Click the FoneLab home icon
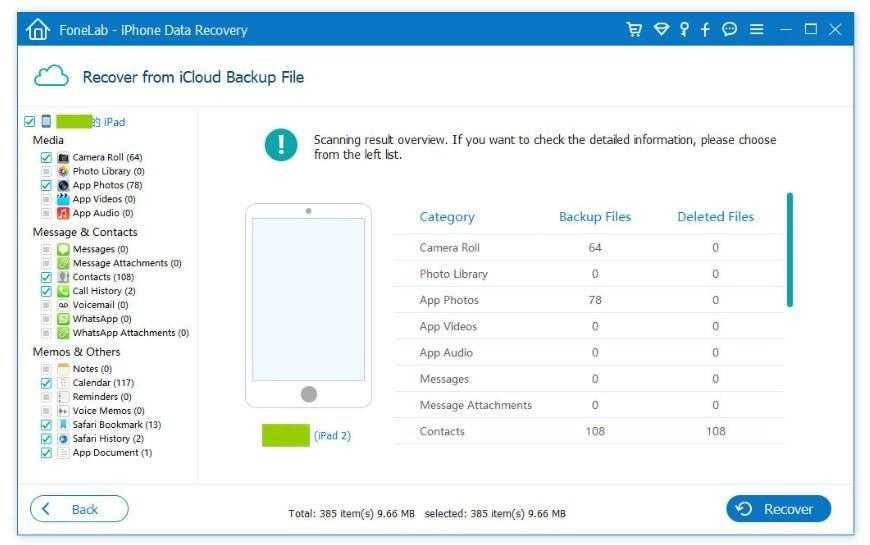Screen dimensions: 870x545 [x=38, y=30]
